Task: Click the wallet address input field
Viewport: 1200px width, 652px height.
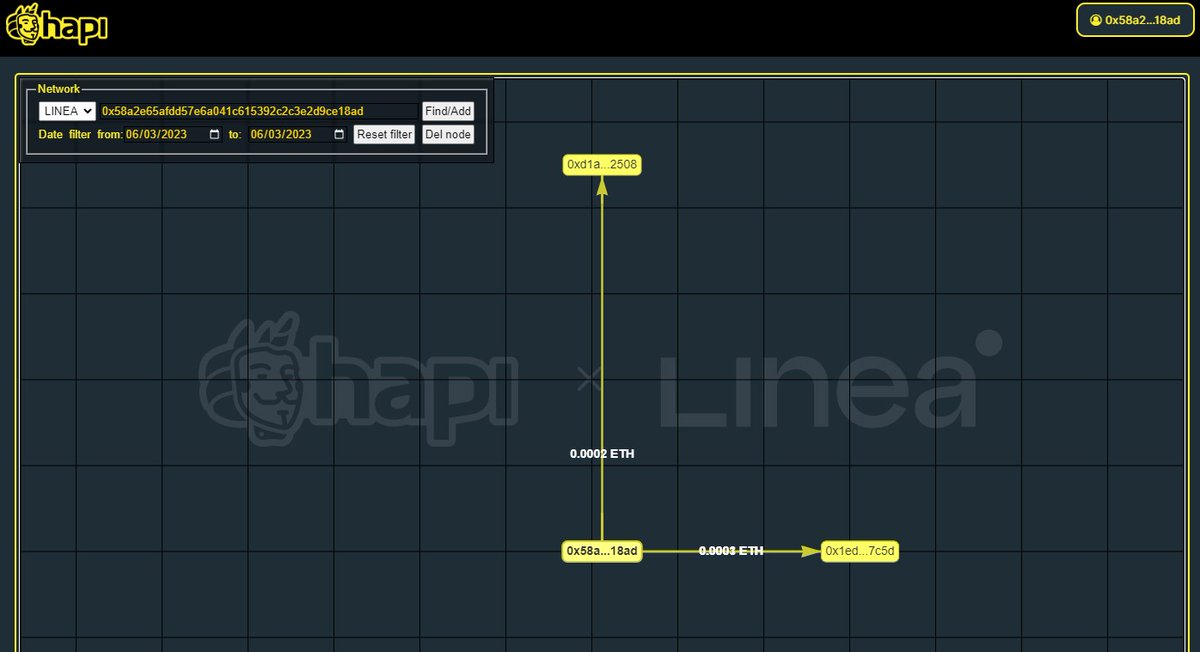Action: (x=258, y=111)
